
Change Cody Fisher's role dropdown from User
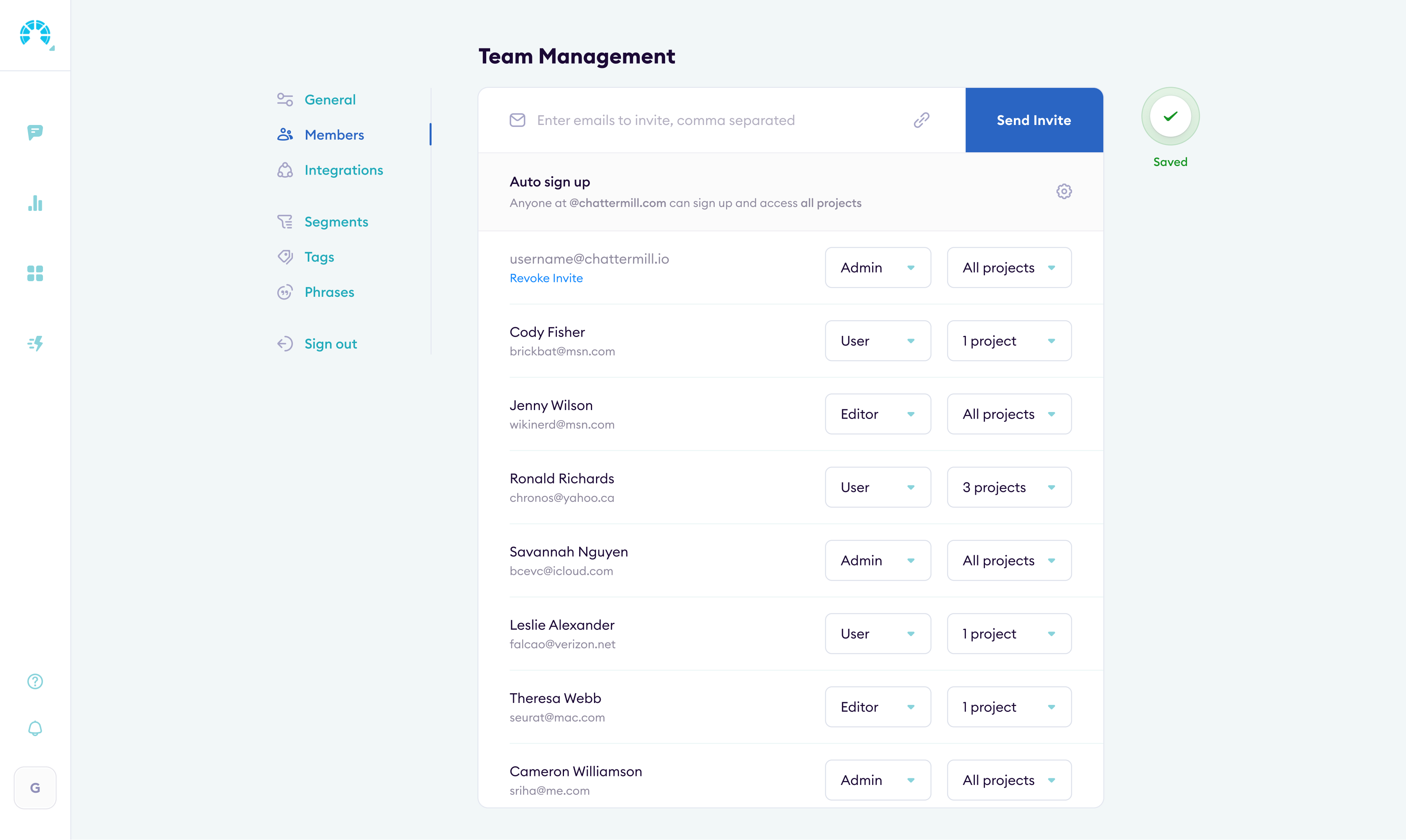[x=877, y=340]
